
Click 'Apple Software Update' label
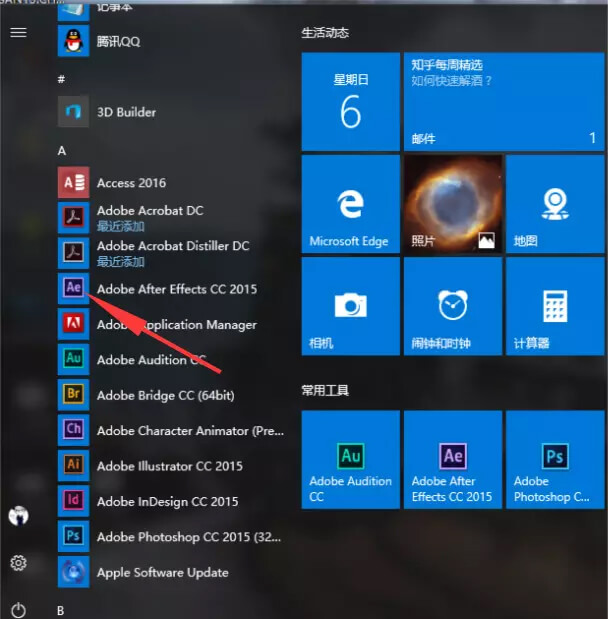point(163,572)
